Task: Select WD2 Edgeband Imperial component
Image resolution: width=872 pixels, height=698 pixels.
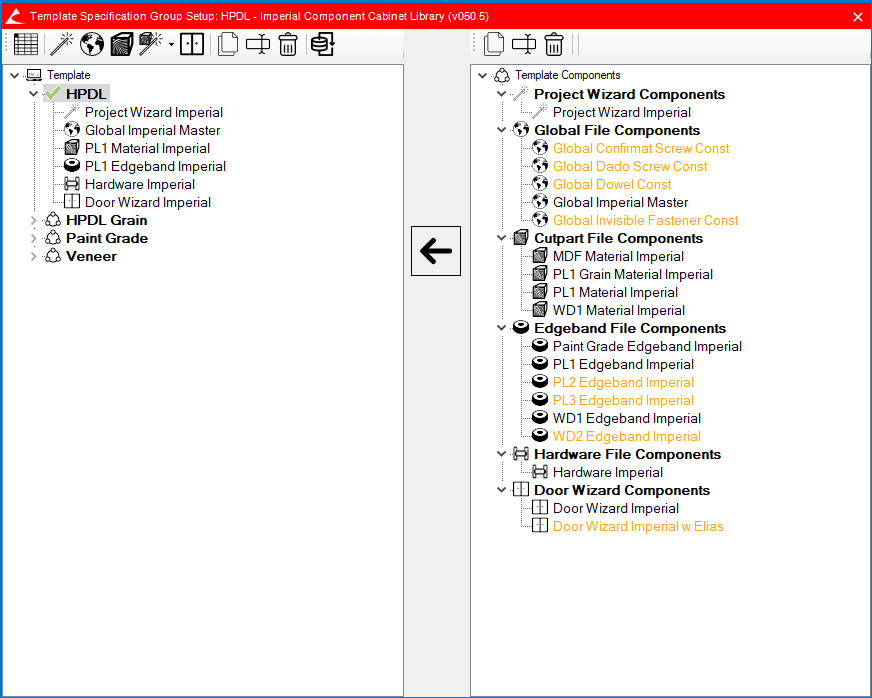Action: 626,437
